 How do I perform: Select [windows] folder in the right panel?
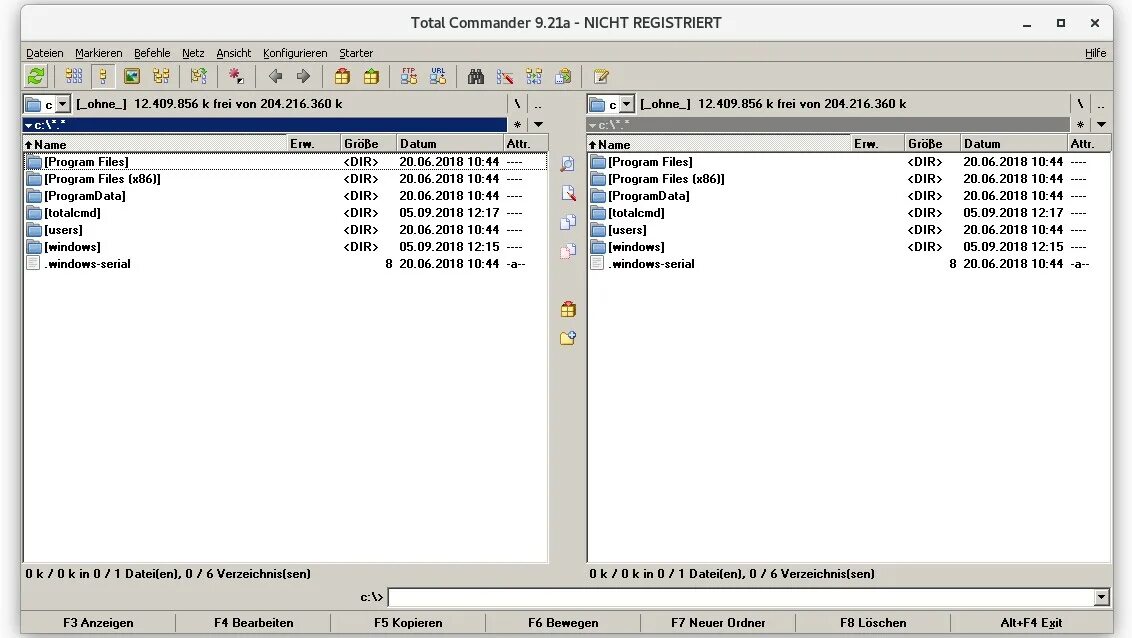pyautogui.click(x=848, y=247)
